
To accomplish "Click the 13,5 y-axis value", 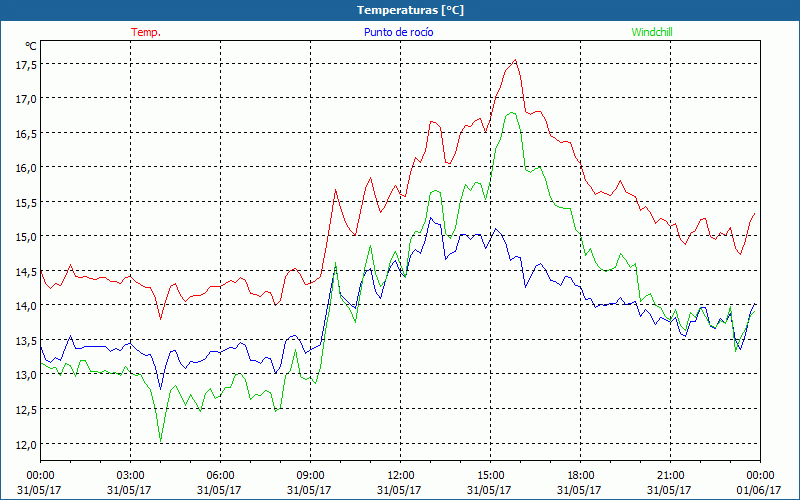I will tap(27, 341).
